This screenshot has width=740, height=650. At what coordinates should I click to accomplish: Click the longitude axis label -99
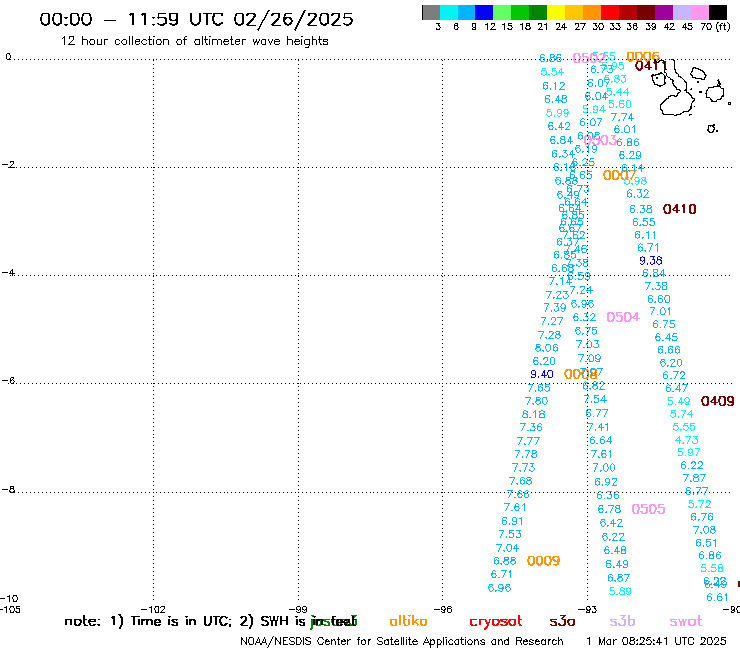point(298,609)
